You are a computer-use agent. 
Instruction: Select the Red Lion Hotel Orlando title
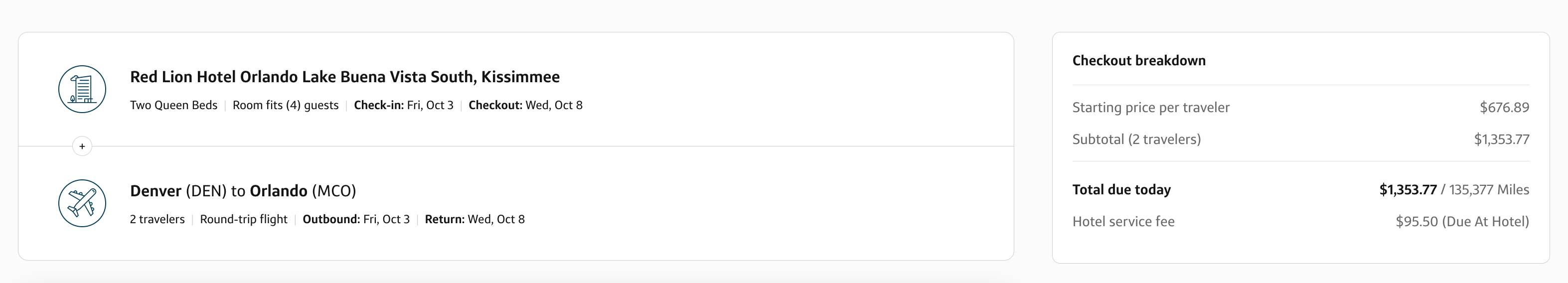344,77
